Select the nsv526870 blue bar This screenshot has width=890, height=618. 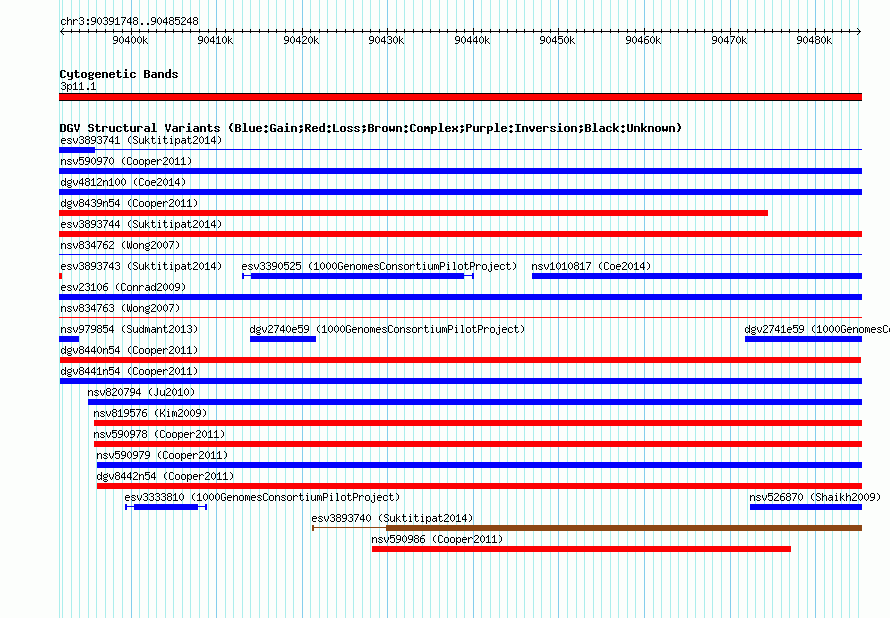point(806,507)
